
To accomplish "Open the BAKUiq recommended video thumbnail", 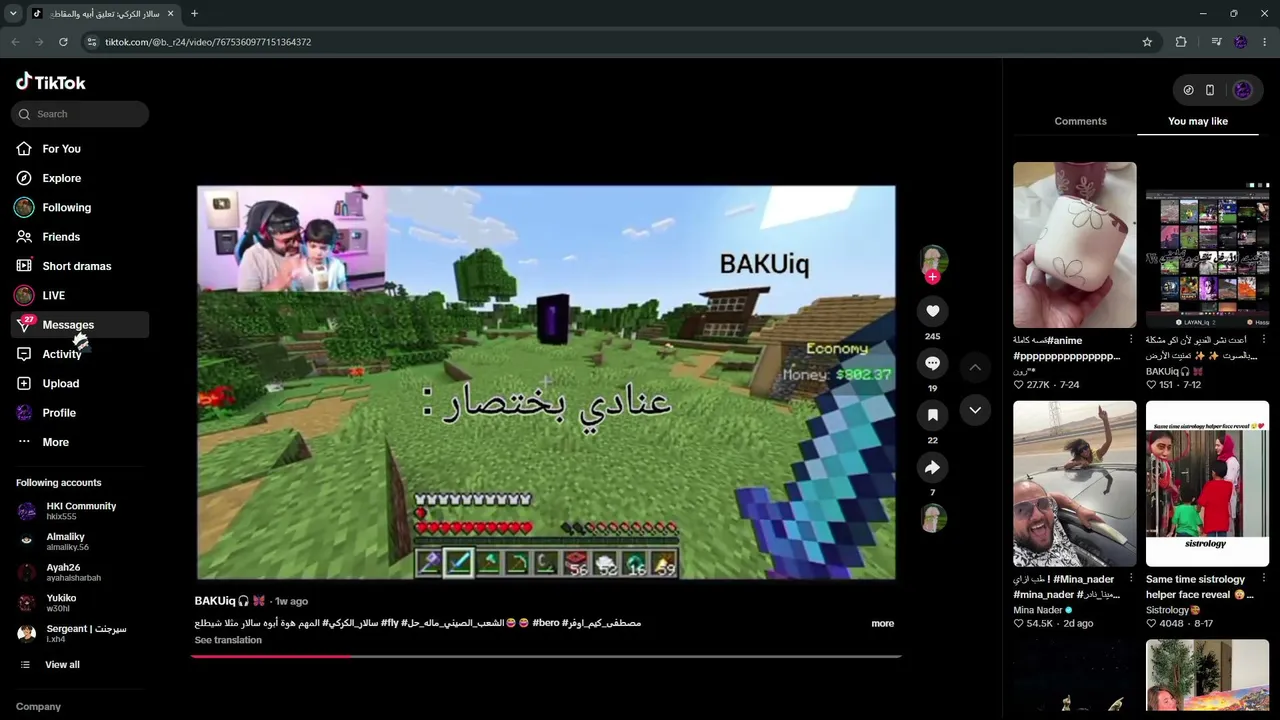I will tap(1207, 245).
